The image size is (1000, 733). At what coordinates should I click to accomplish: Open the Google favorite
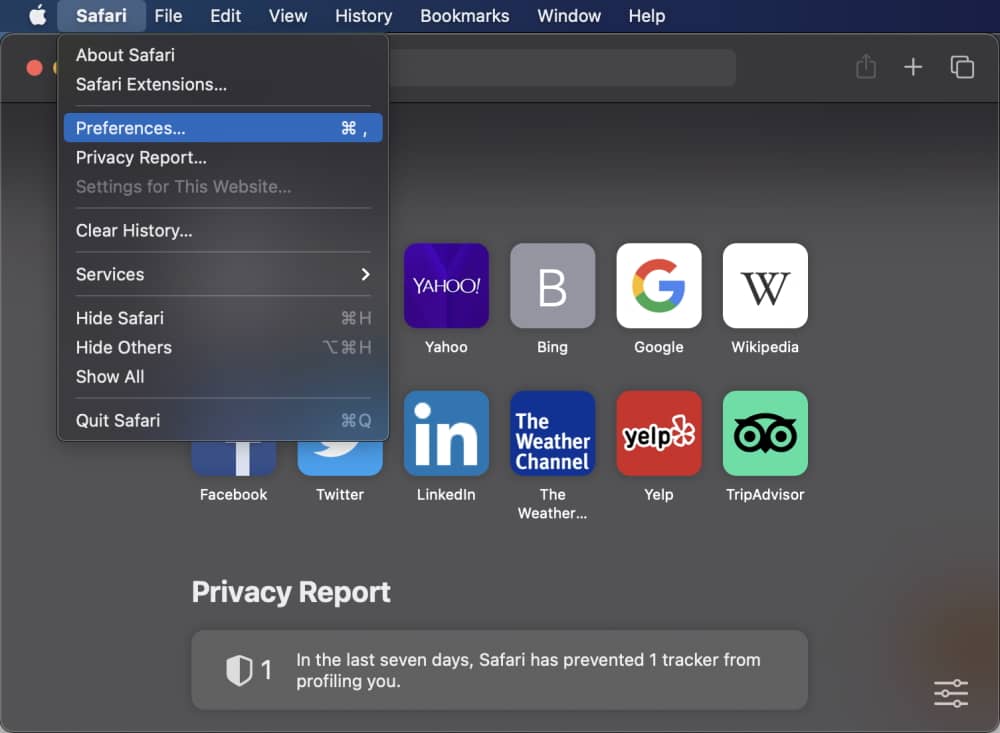coord(658,286)
